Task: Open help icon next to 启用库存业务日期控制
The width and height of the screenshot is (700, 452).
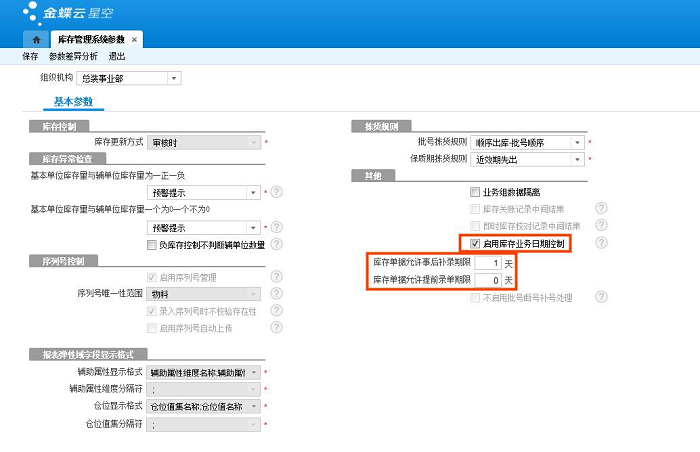Action: coord(601,242)
